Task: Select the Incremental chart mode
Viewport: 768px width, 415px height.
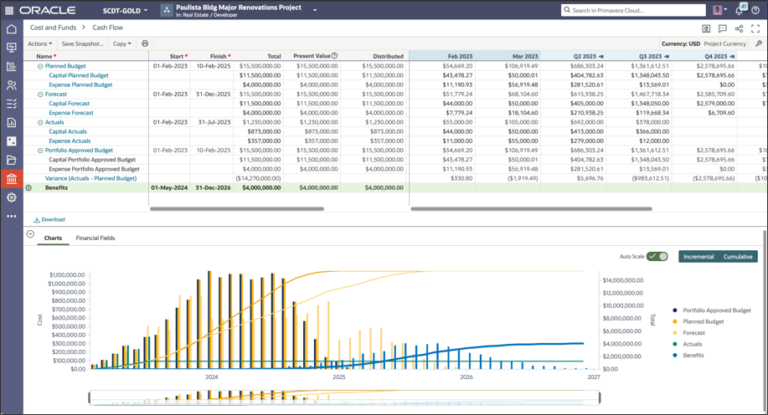Action: pyautogui.click(x=699, y=256)
